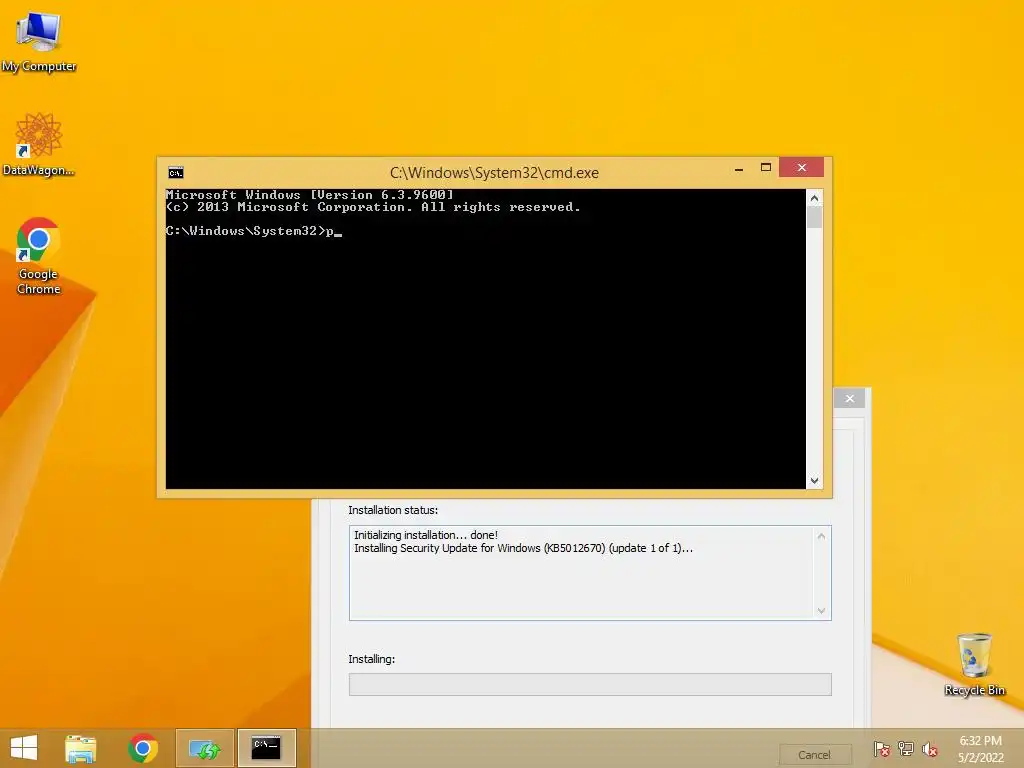The height and width of the screenshot is (768, 1024).
Task: Click the Installing progress bar
Action: click(590, 684)
